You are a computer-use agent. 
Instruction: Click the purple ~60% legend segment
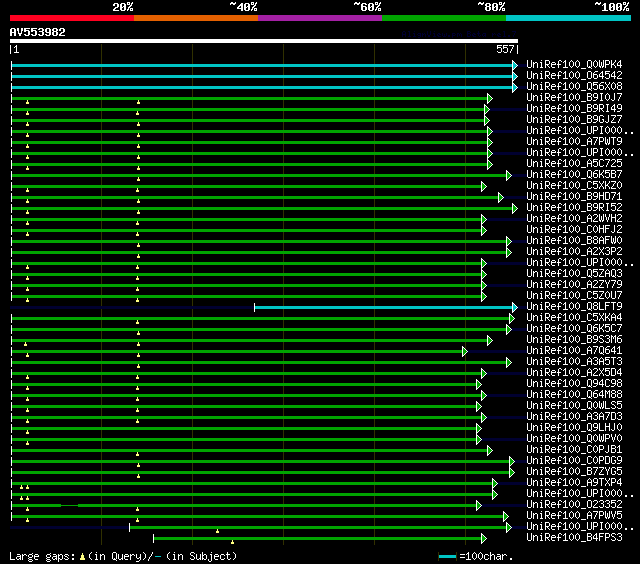pyautogui.click(x=320, y=18)
